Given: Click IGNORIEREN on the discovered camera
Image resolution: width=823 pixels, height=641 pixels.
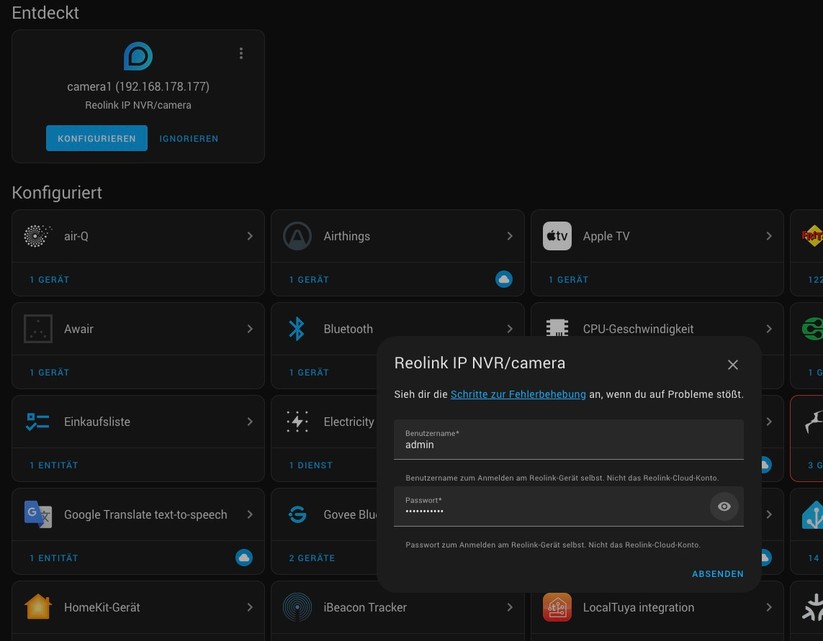Looking at the screenshot, I should [188, 138].
